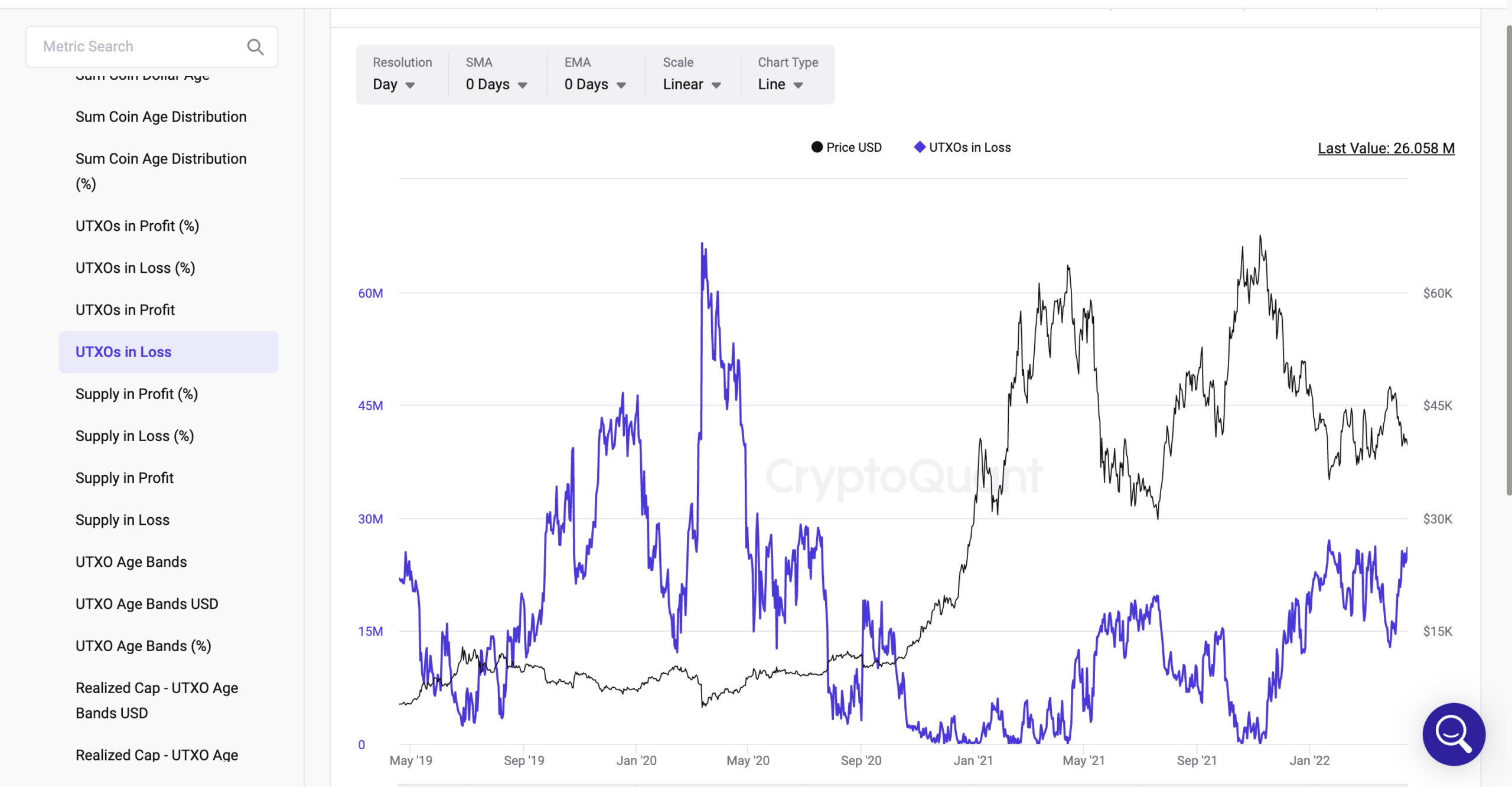Open the Chart Type Line dropdown

(780, 84)
